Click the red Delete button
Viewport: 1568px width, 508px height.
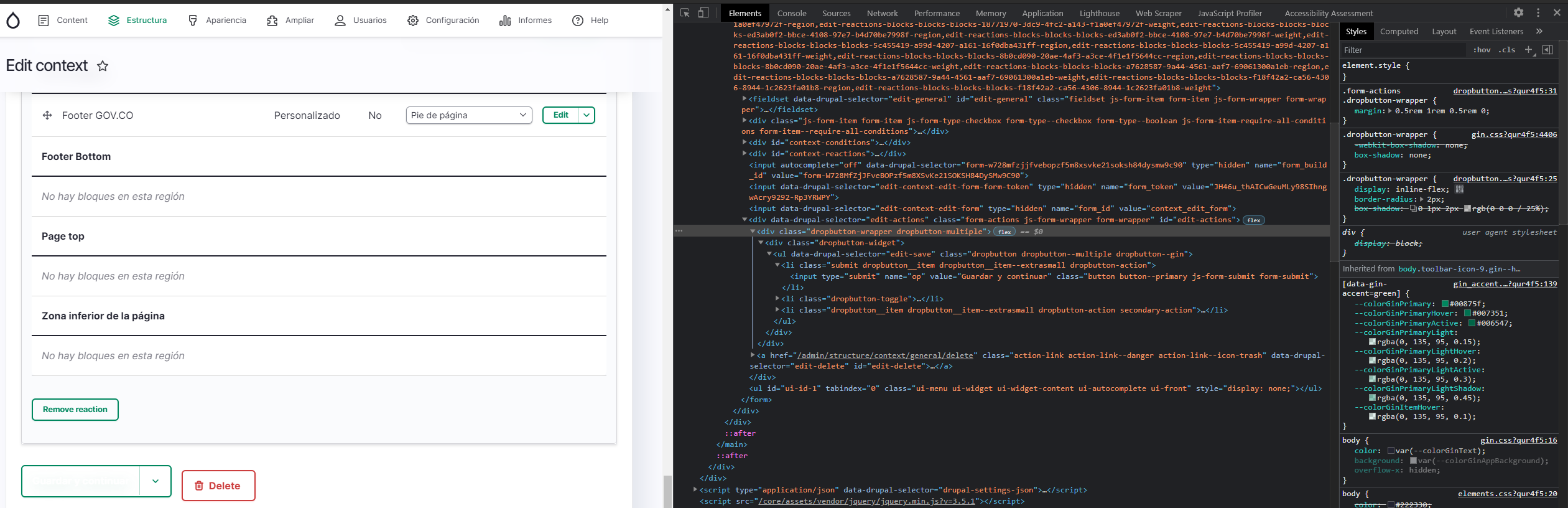pos(218,486)
